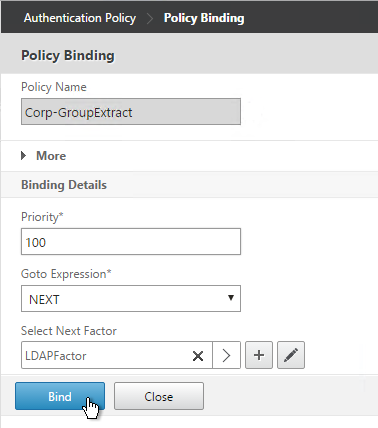
Task: Add a new next factor with plus icon
Action: (259, 355)
